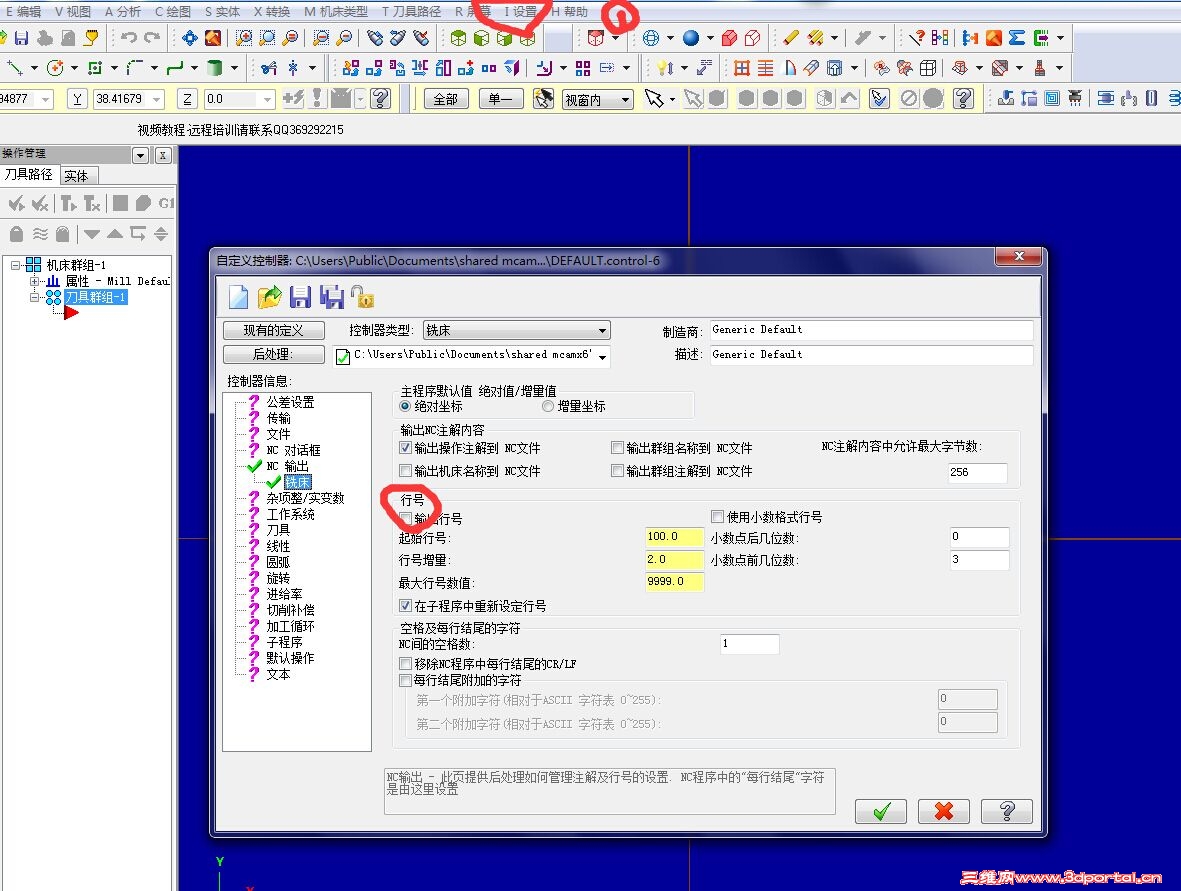Click the green checkmark OK button
The width and height of the screenshot is (1181, 891).
tap(880, 811)
